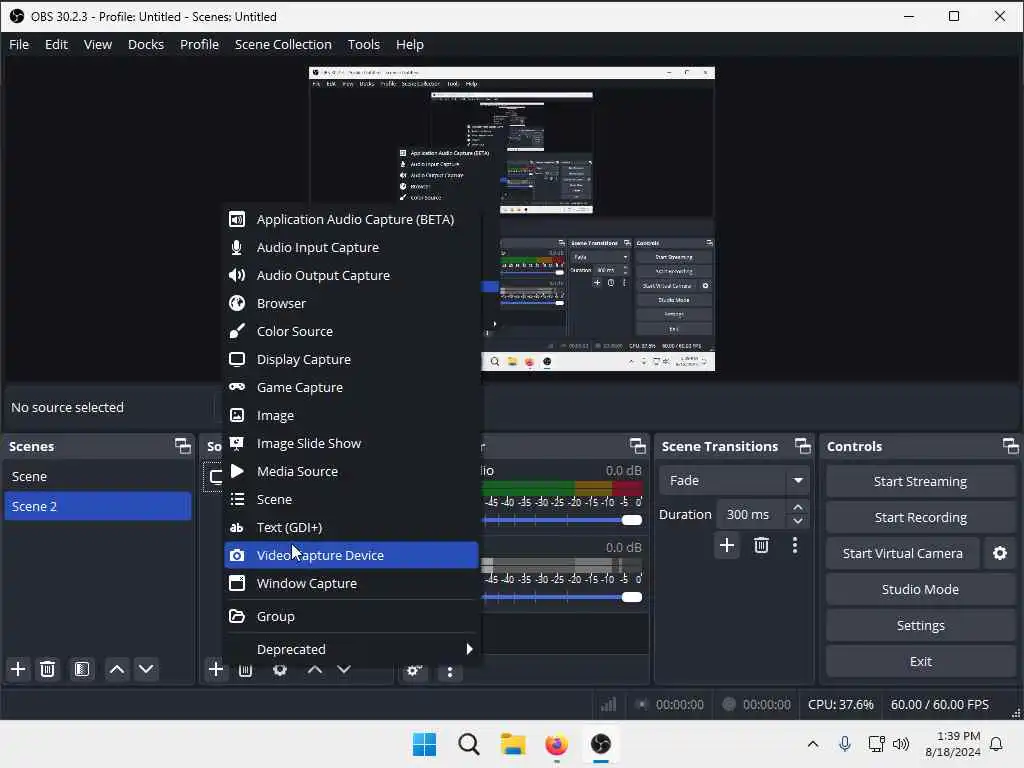Pick Color Source from the menu
Screen dimensions: 1024x768
click(x=351, y=332)
